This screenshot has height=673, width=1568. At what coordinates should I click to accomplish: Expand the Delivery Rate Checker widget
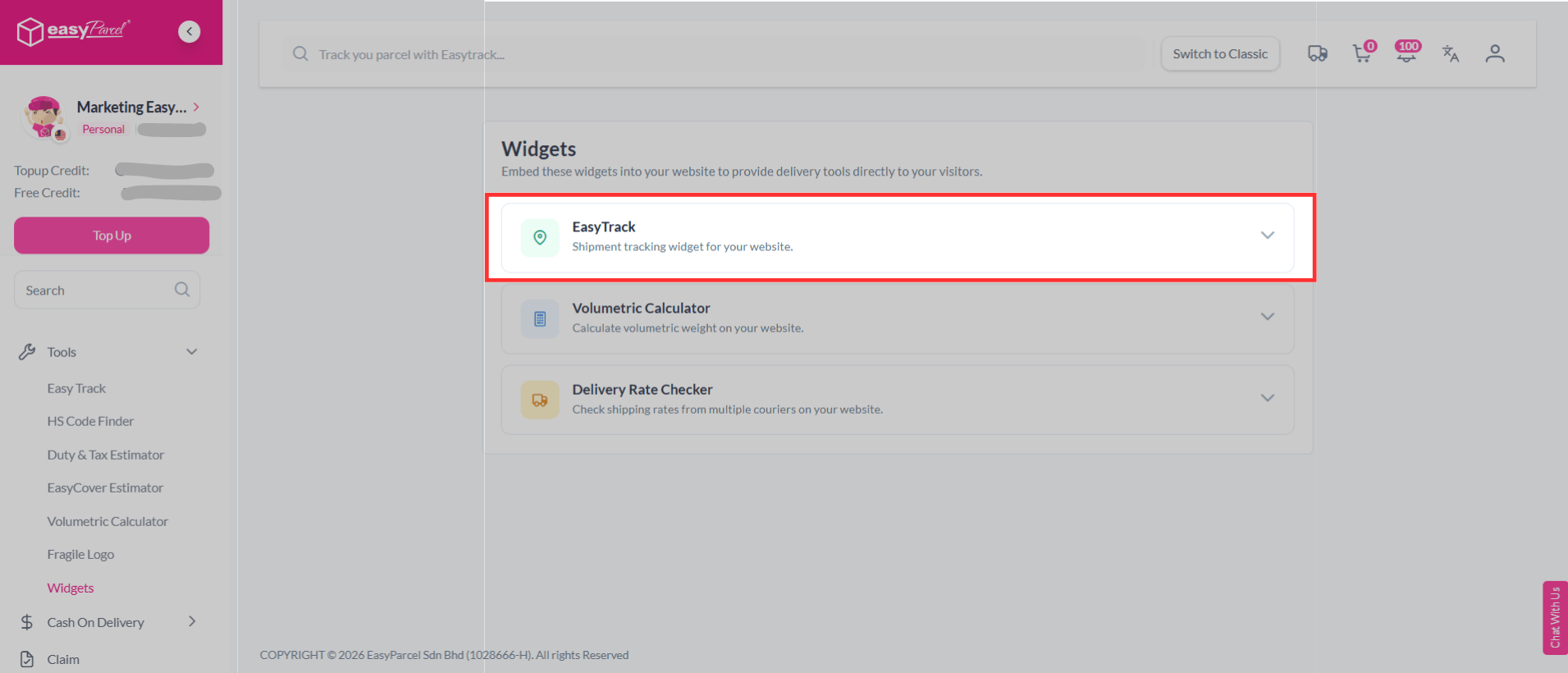[x=1267, y=398]
